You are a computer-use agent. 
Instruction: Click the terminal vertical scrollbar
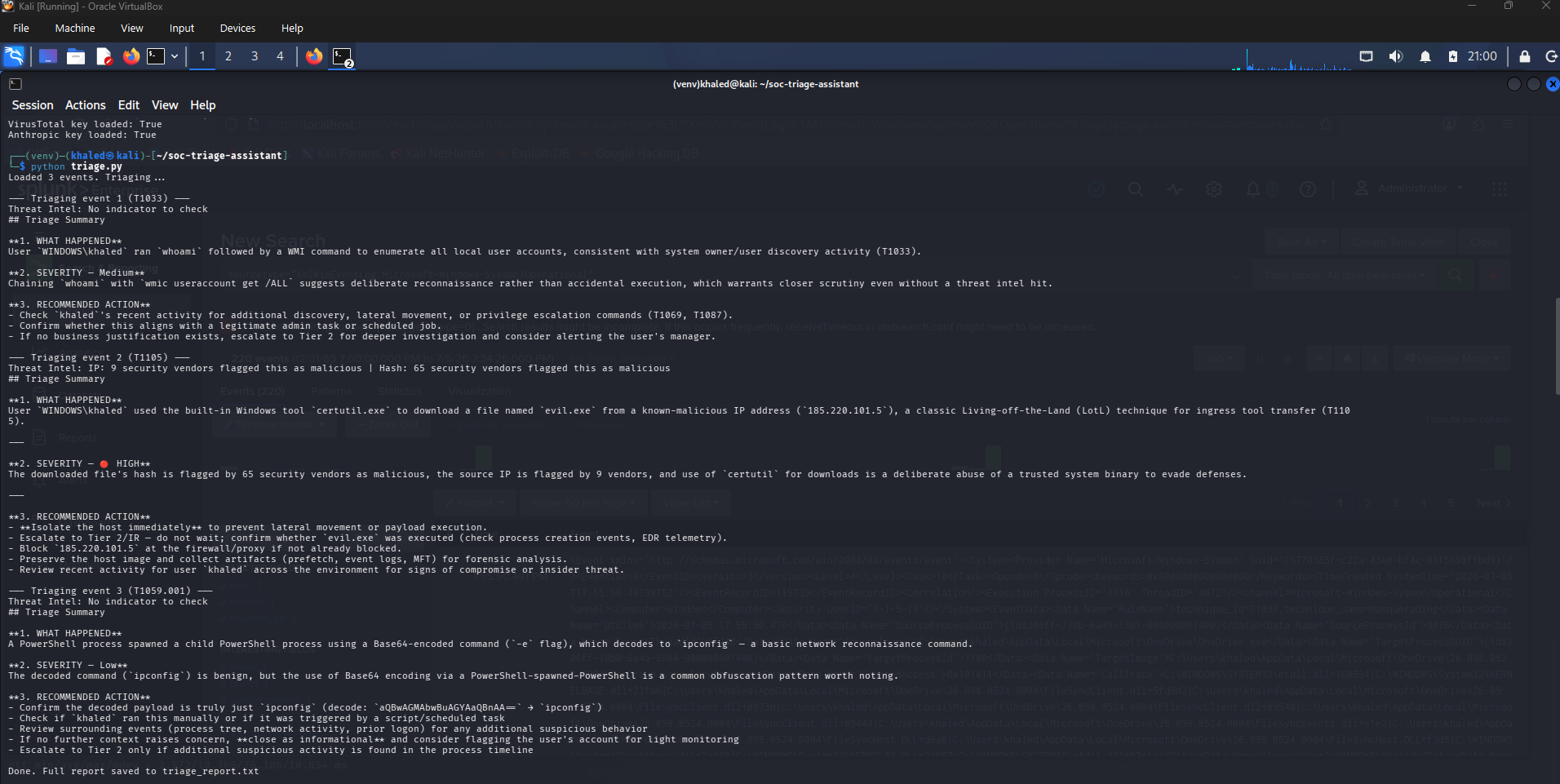tap(1557, 347)
